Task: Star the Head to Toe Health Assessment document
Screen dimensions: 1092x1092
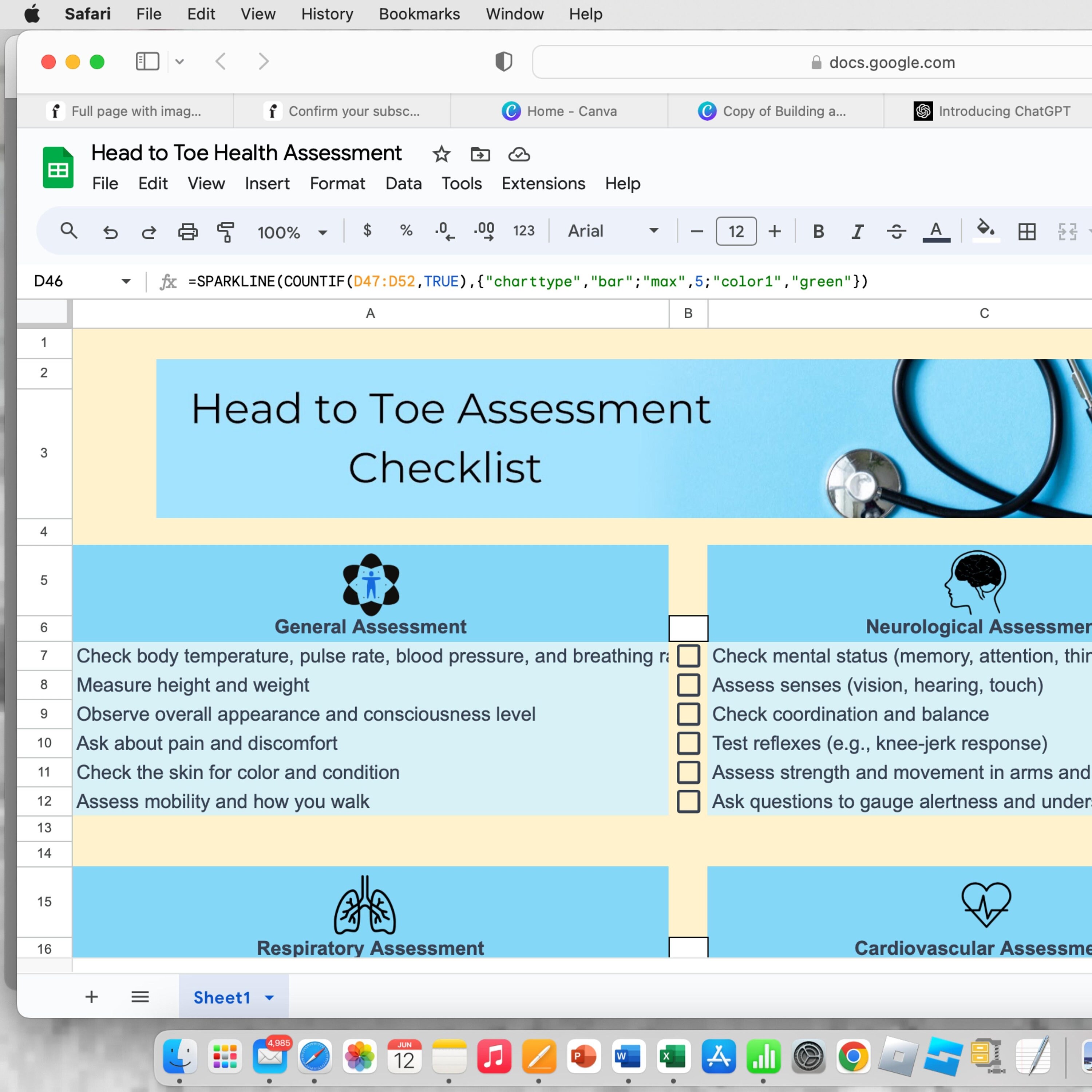Action: pyautogui.click(x=441, y=154)
